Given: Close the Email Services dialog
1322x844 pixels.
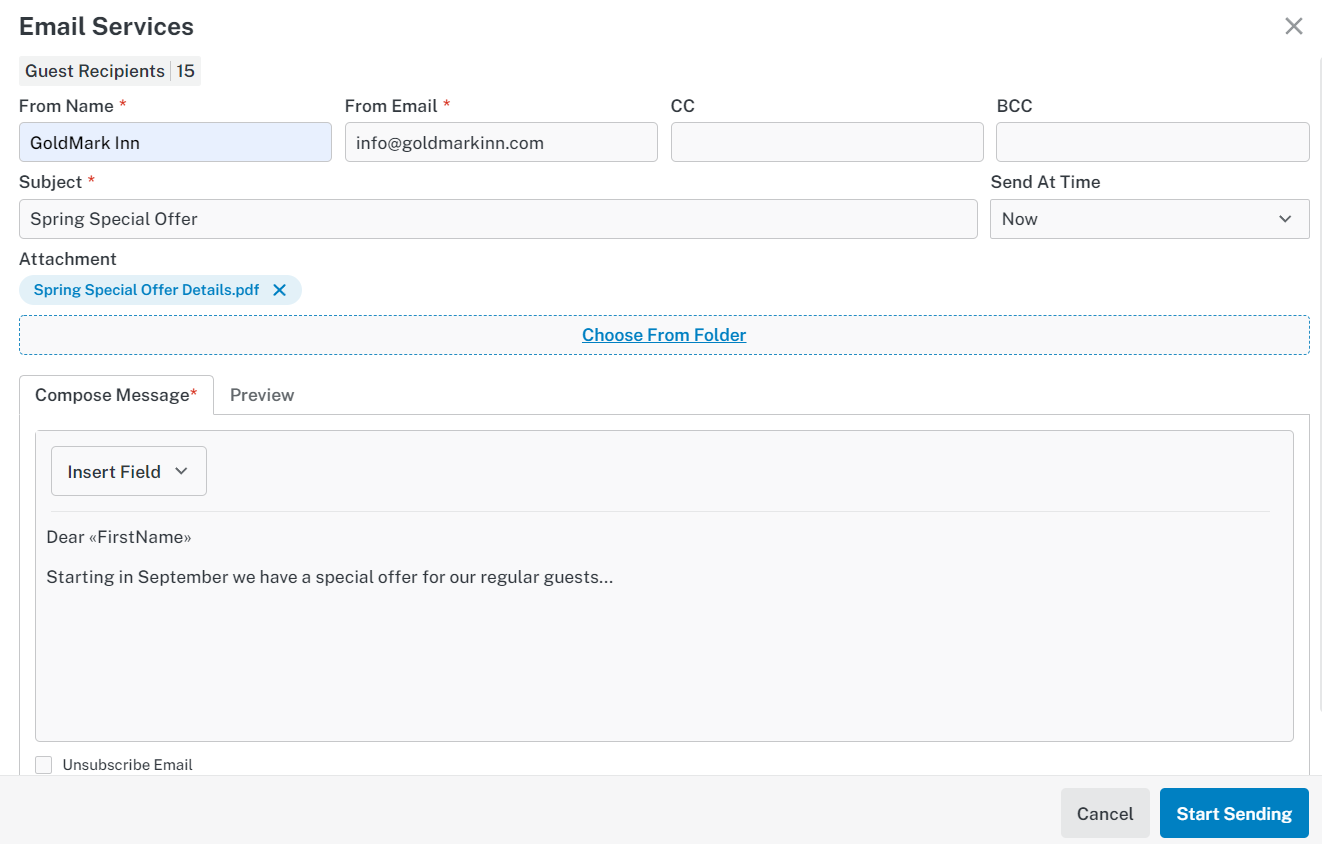Looking at the screenshot, I should pyautogui.click(x=1294, y=27).
